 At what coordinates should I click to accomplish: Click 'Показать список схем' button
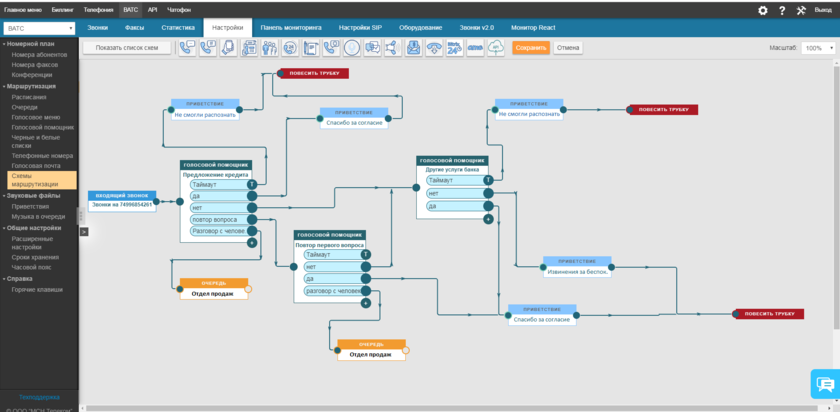pyautogui.click(x=126, y=47)
